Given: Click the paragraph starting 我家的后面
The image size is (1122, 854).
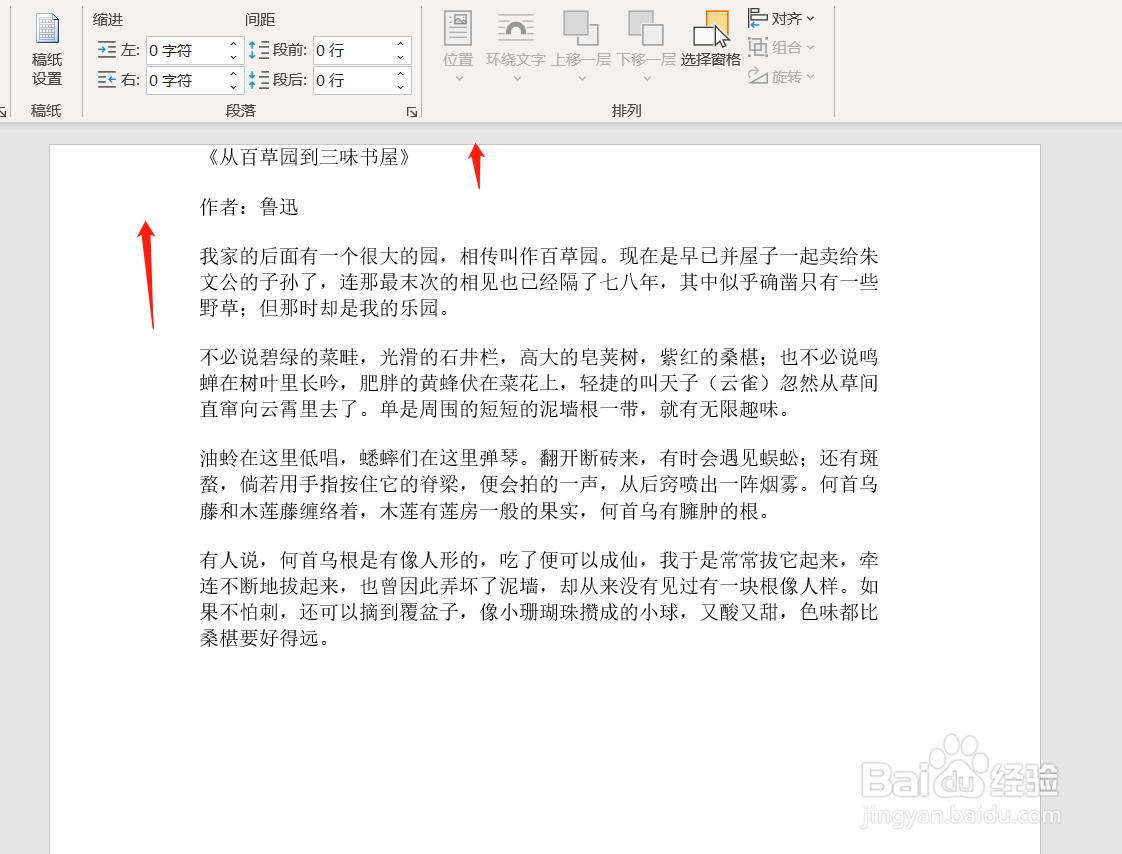Looking at the screenshot, I should 539,282.
